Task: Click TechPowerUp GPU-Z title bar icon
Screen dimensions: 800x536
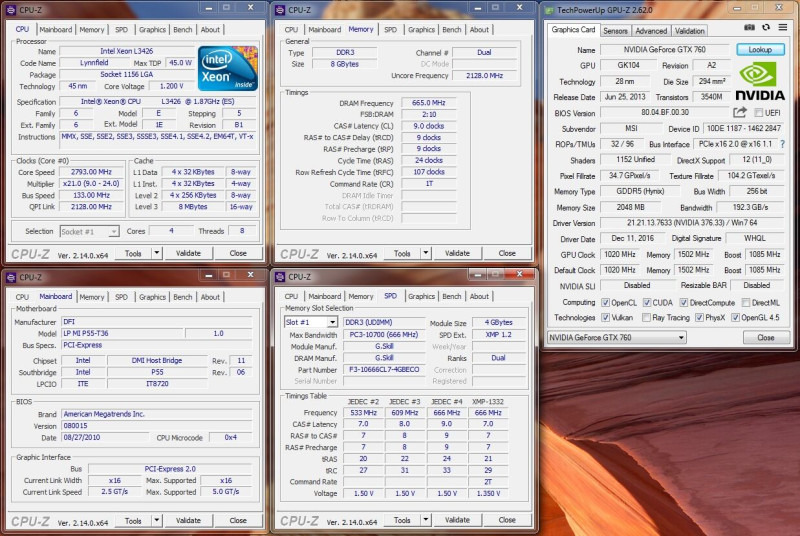Action: pyautogui.click(x=549, y=10)
